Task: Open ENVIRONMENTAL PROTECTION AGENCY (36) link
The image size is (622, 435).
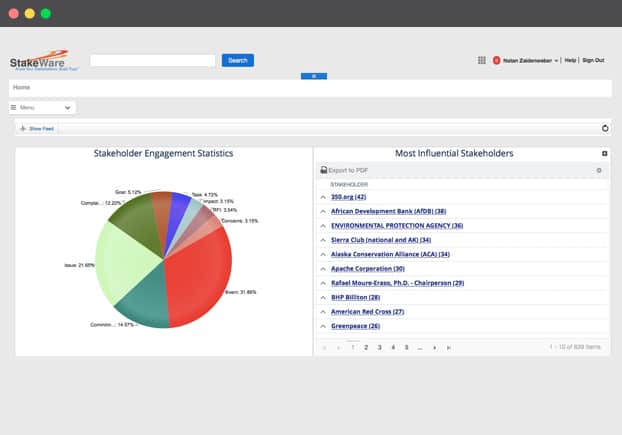Action: 397,226
